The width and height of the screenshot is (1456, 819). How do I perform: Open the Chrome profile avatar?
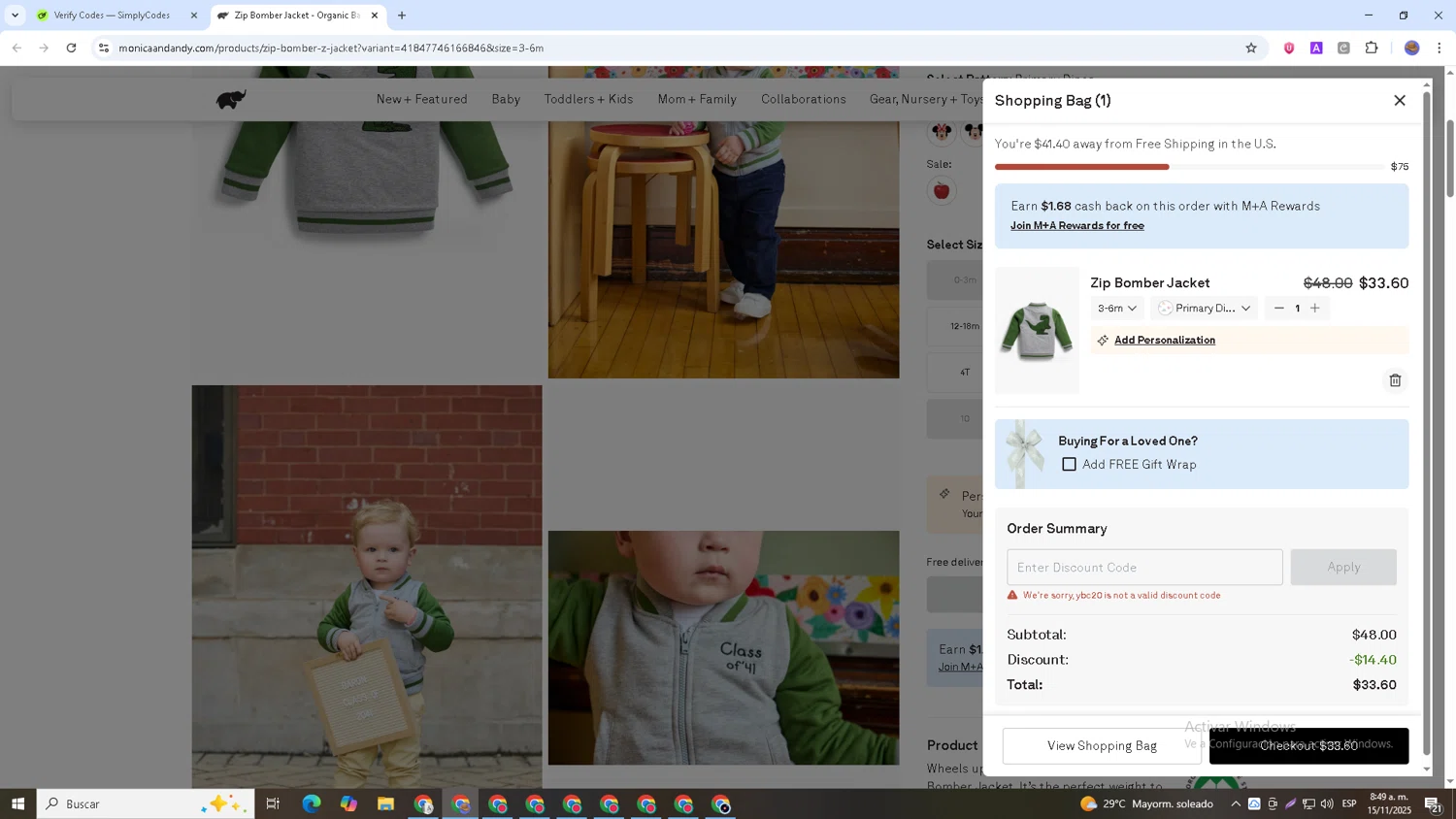(1412, 48)
